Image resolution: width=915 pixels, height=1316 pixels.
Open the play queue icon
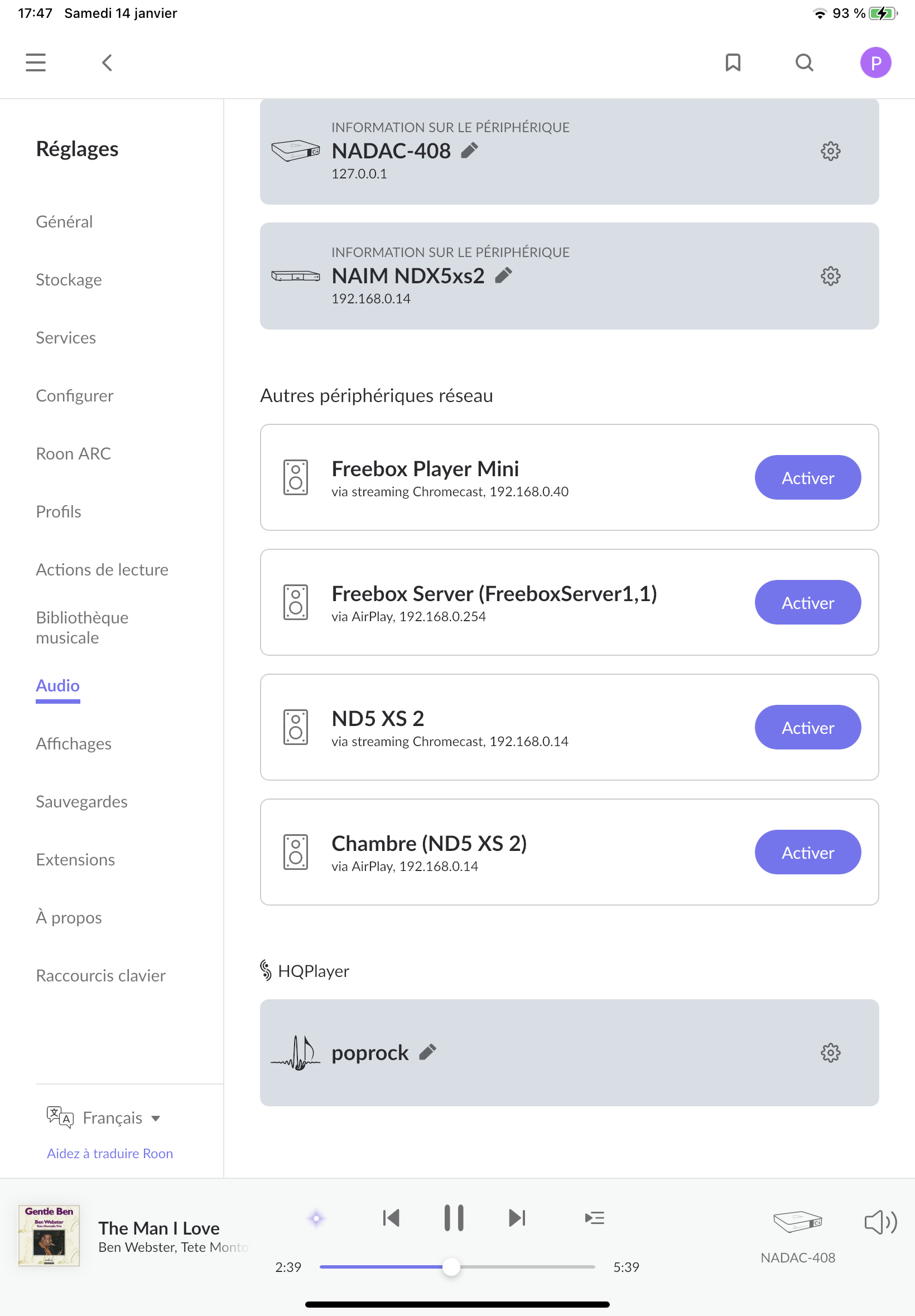(x=595, y=1217)
